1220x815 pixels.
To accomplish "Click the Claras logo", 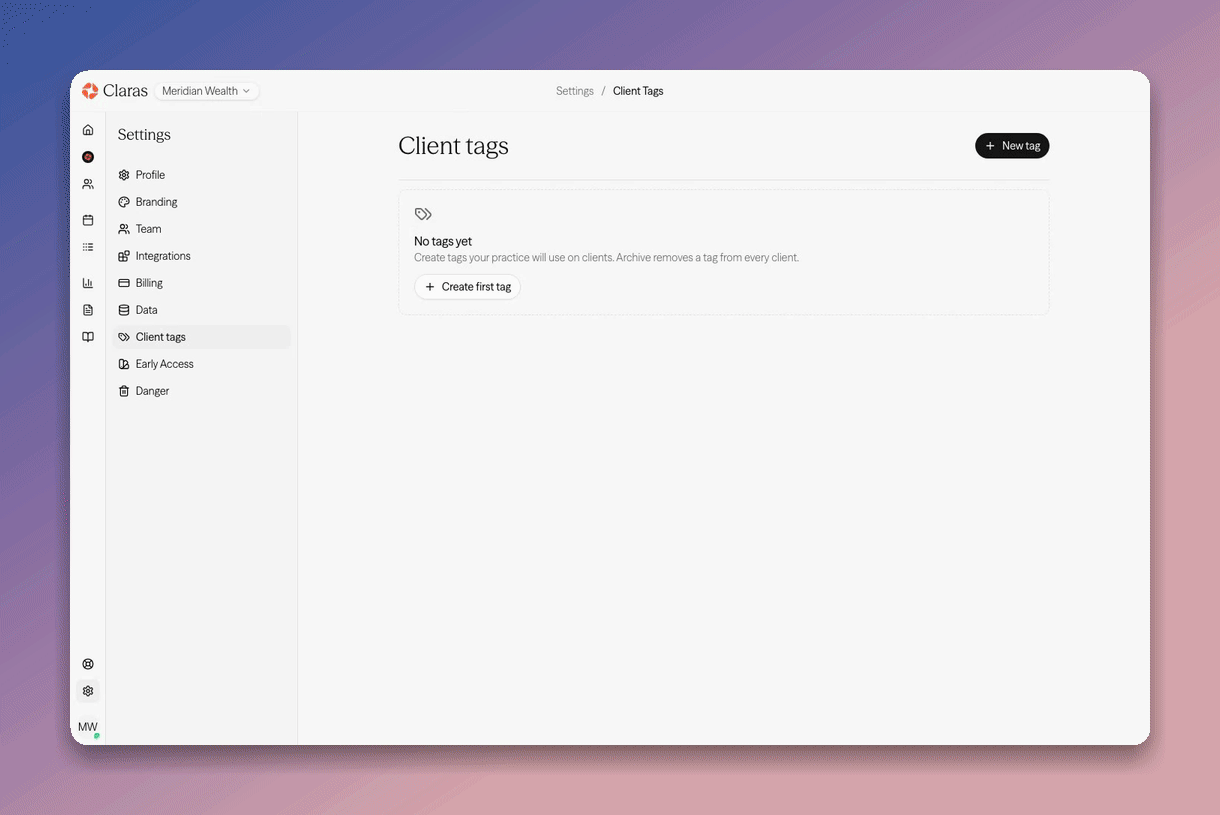I will coord(115,91).
